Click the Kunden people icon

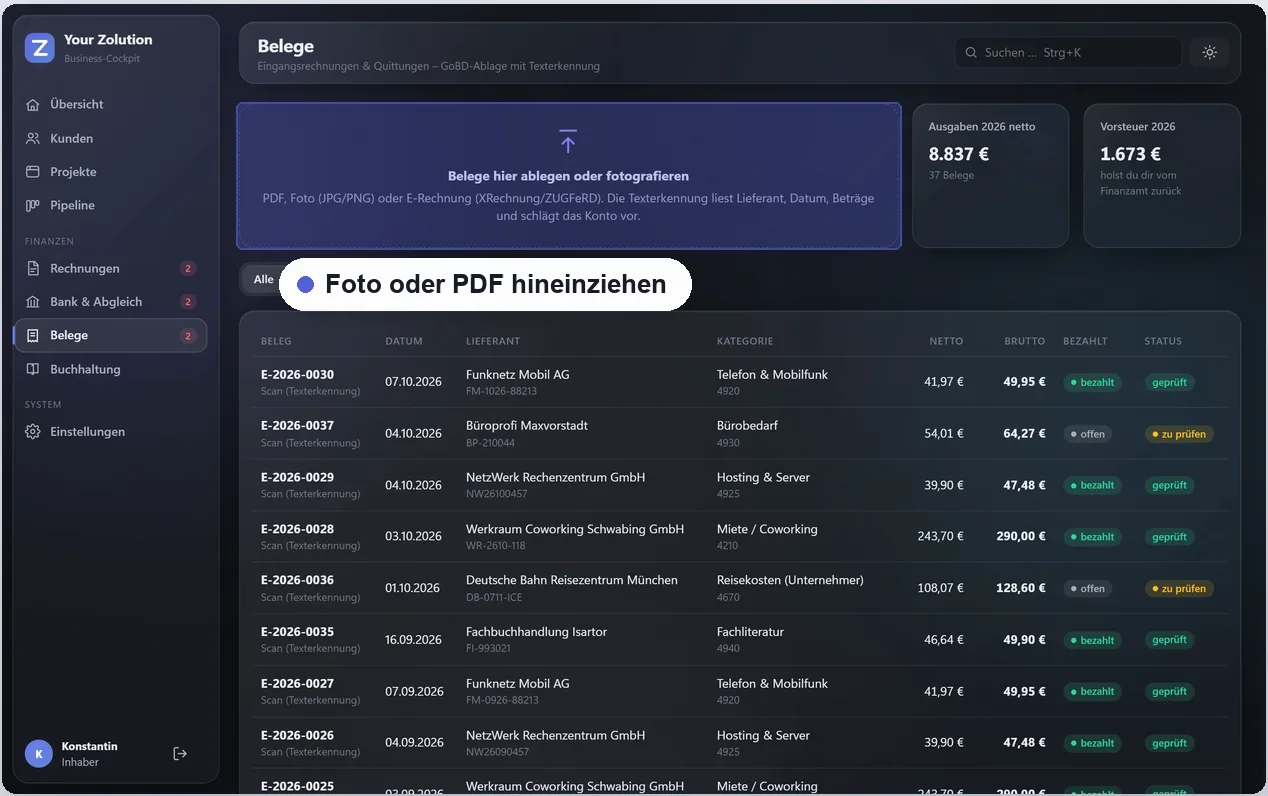coord(33,139)
